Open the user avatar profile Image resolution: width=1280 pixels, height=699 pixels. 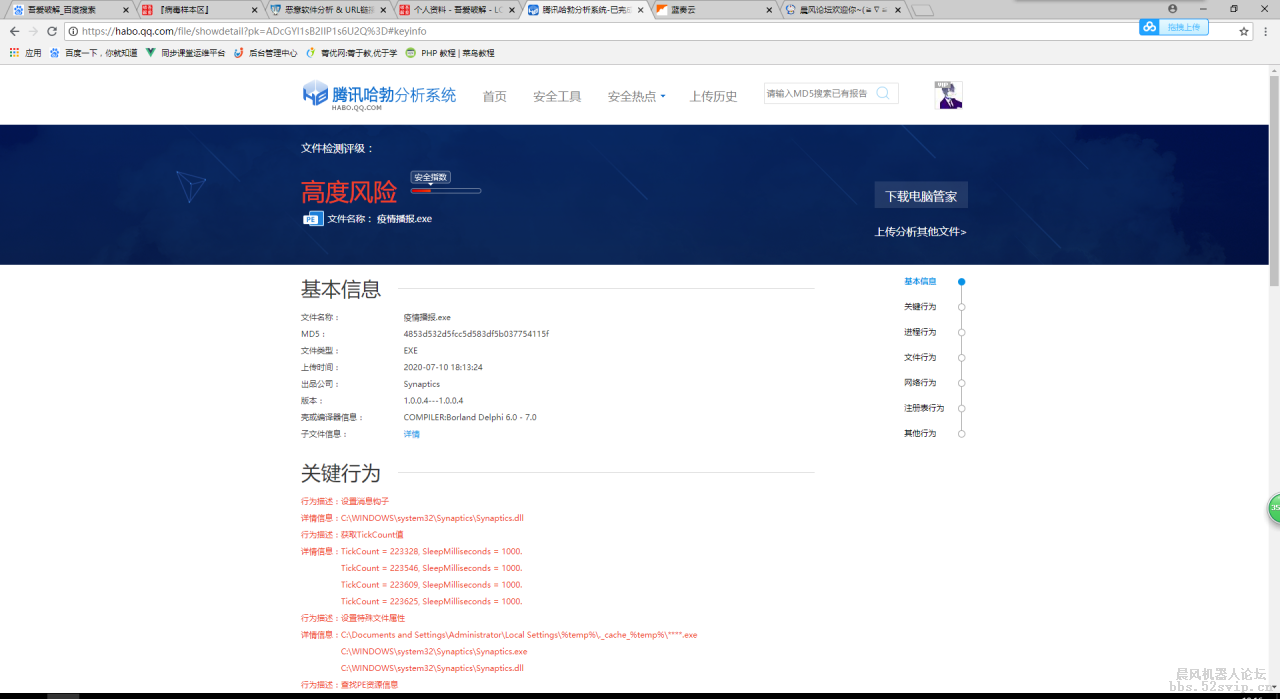(948, 95)
